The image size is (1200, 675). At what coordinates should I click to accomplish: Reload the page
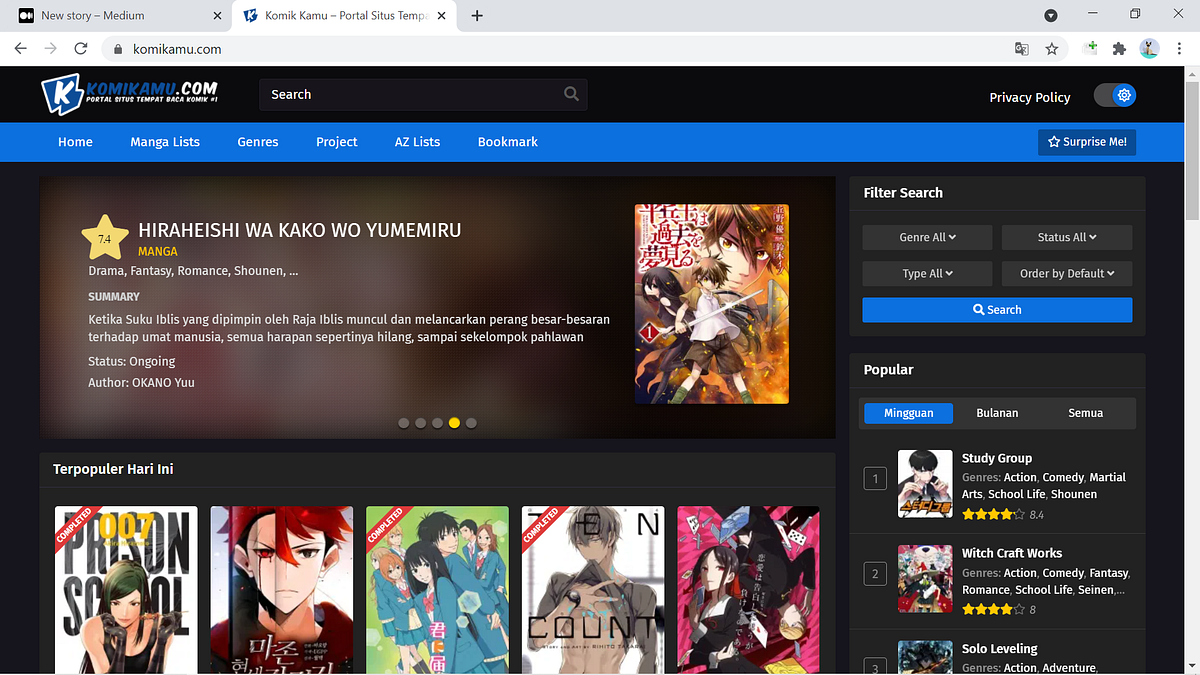81,48
